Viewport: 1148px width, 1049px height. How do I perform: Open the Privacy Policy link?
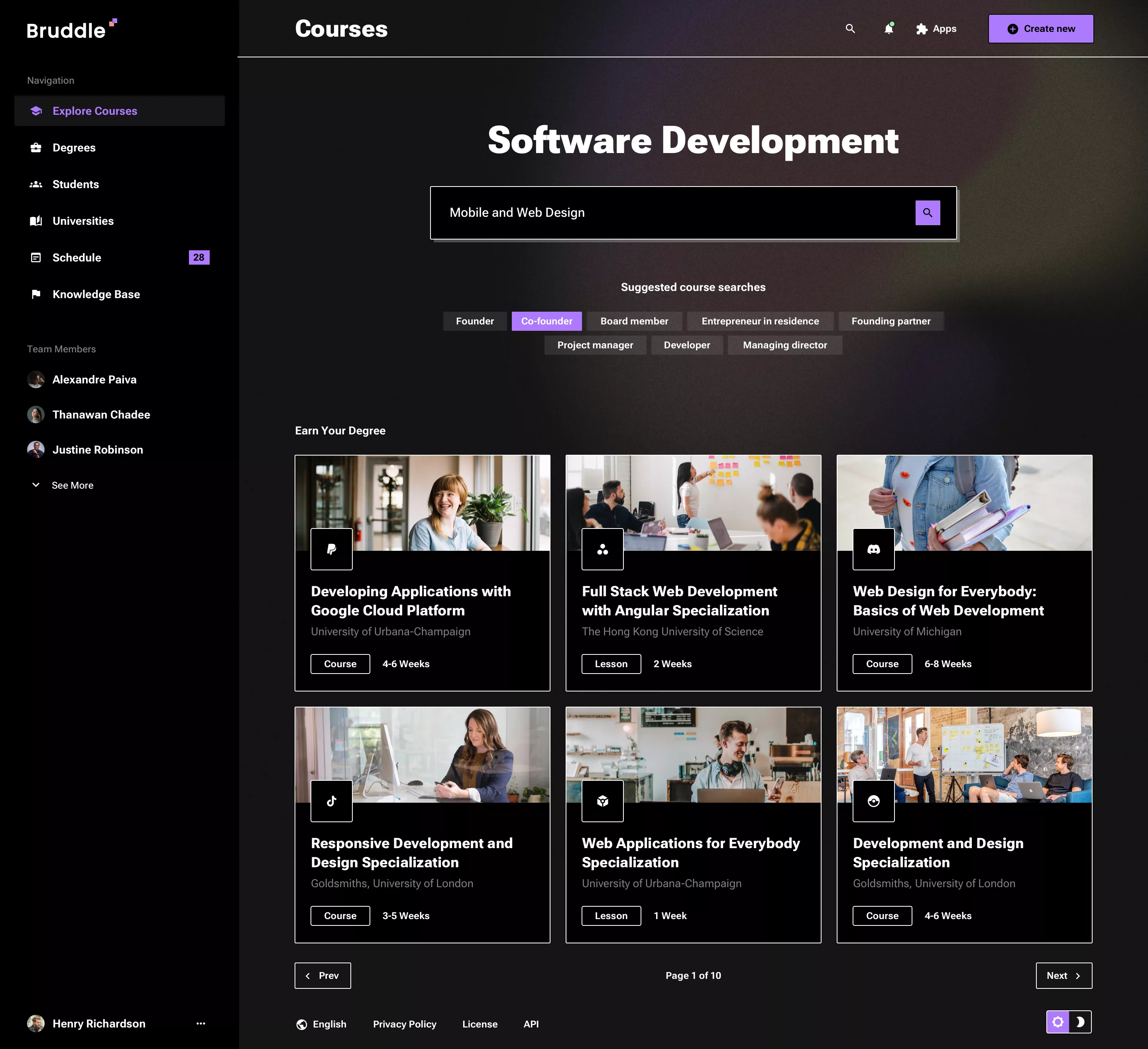pyautogui.click(x=404, y=1023)
